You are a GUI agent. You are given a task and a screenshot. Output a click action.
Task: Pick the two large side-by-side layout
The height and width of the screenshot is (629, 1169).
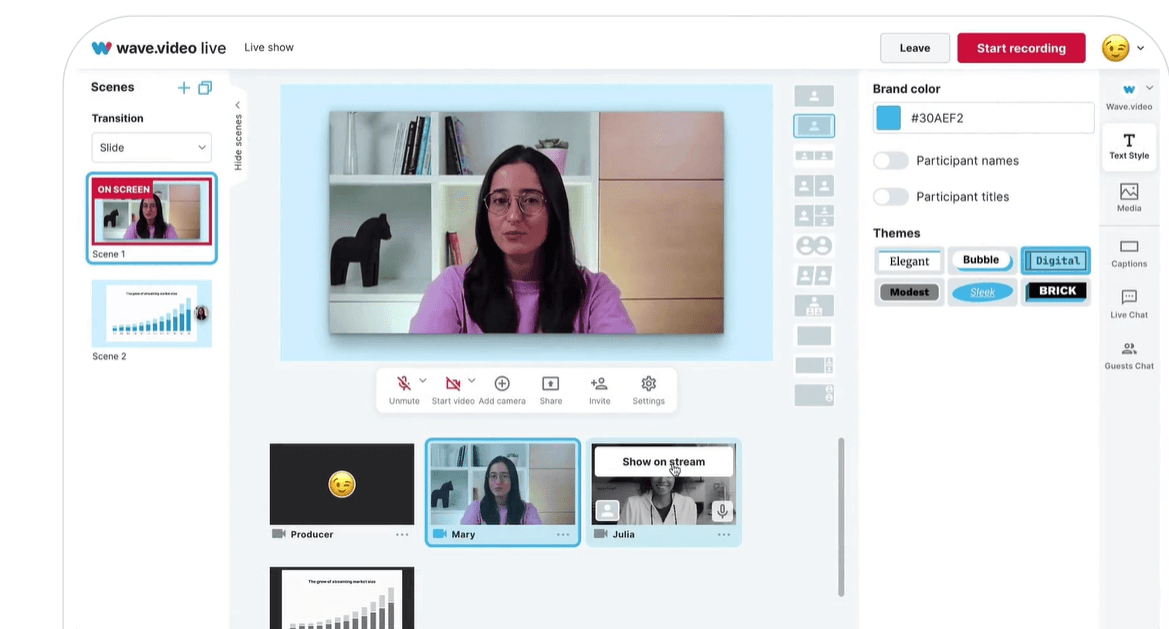pos(814,186)
